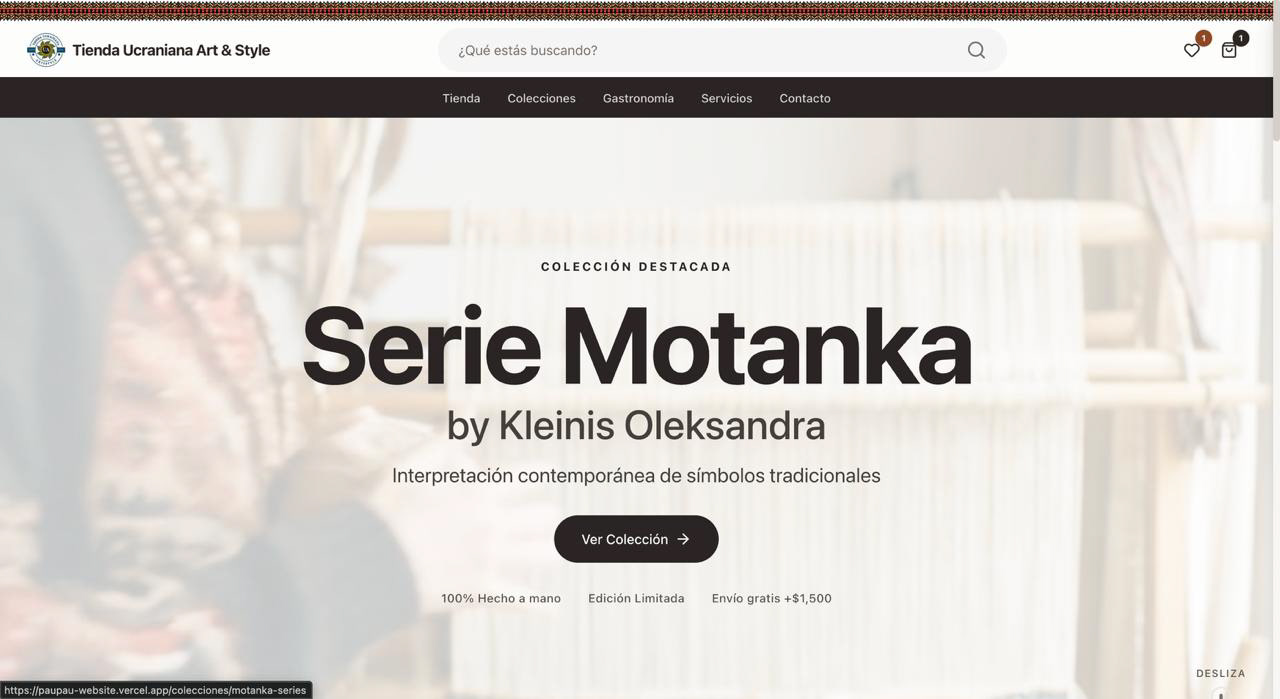Click the round store logo emblem

46,50
